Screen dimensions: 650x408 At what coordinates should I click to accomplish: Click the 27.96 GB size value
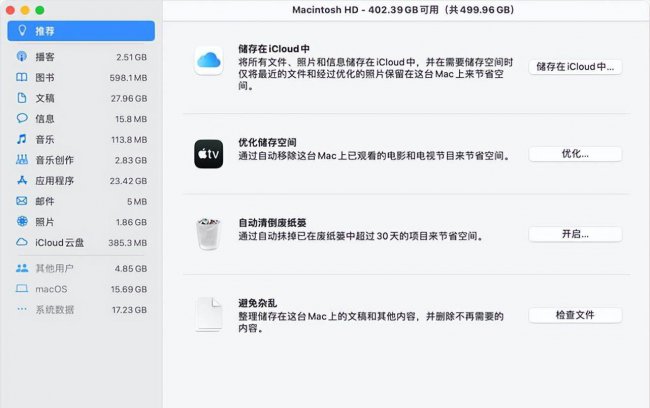129,99
